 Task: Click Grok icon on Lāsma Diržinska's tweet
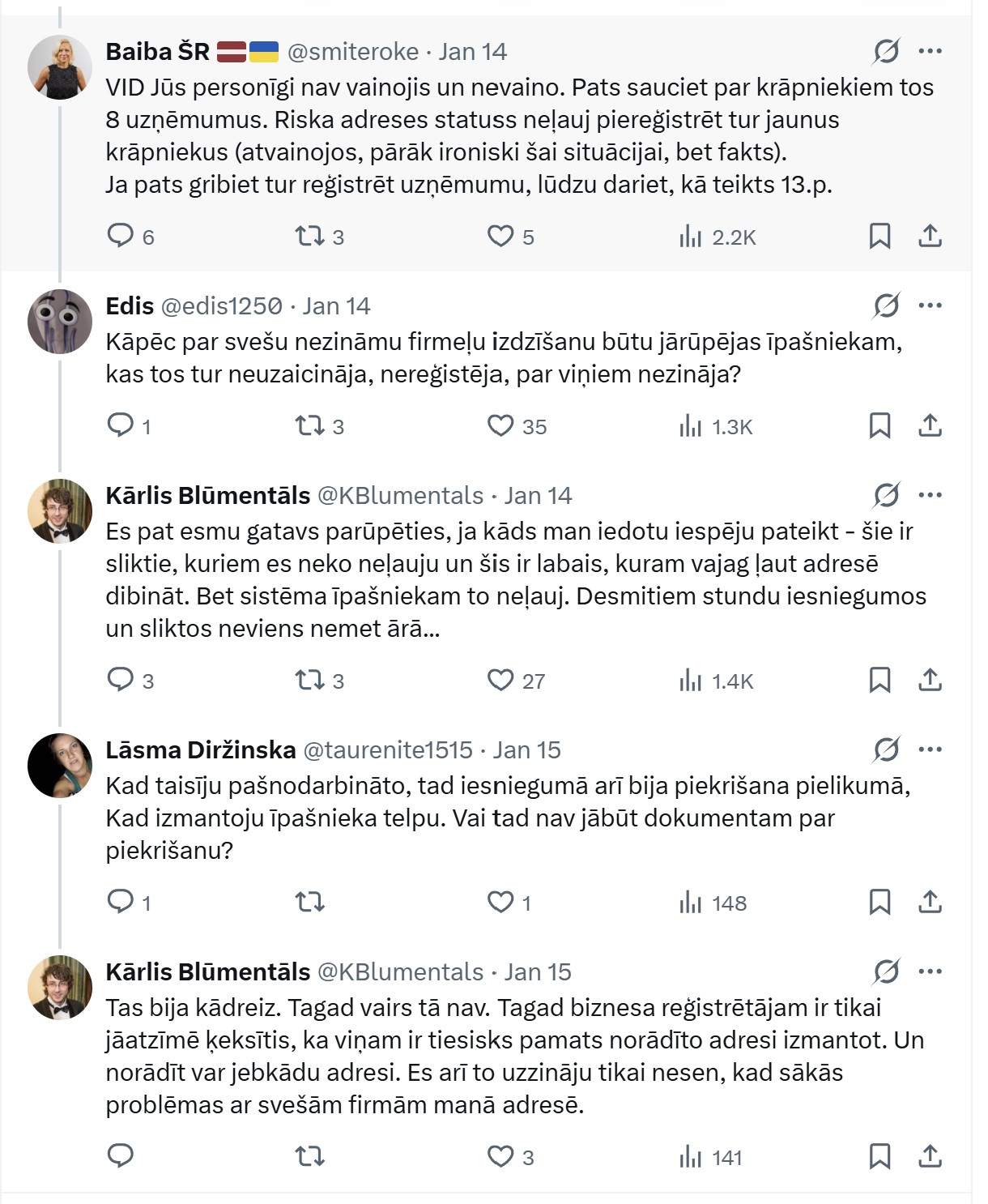click(886, 749)
